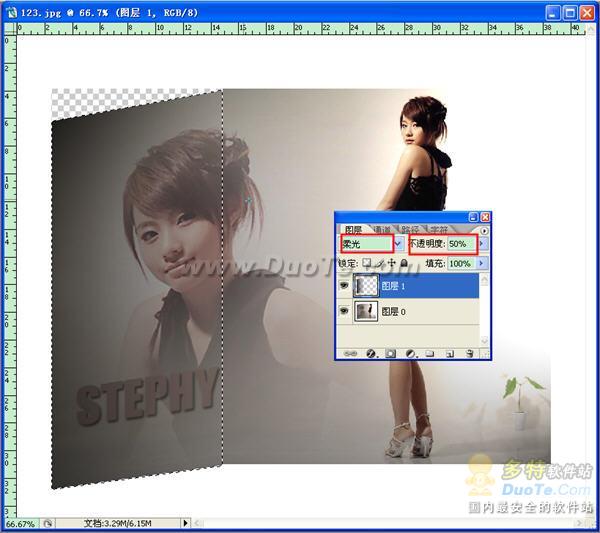Click the 柔光 blend mode field
This screenshot has height=533, width=600.
(367, 244)
